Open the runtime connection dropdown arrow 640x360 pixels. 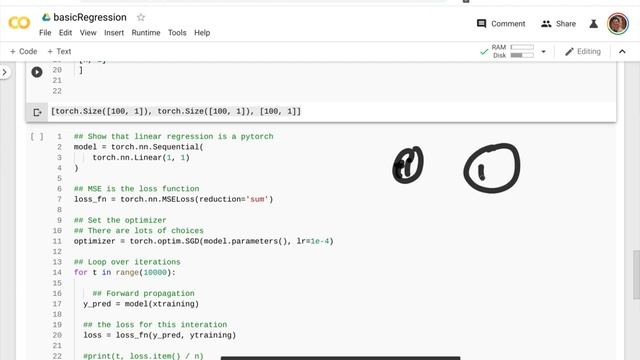543,51
